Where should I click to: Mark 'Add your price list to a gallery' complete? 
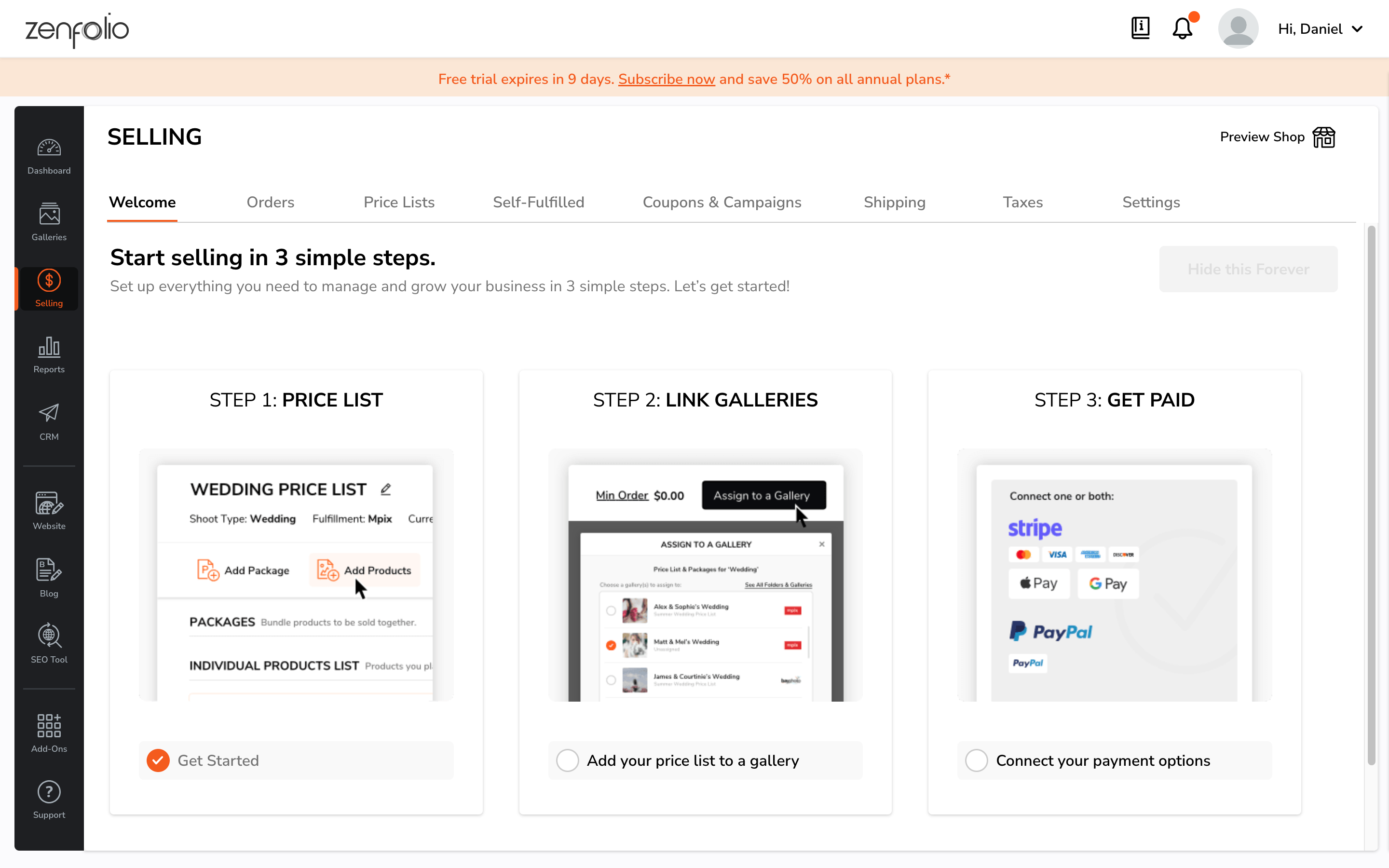567,760
